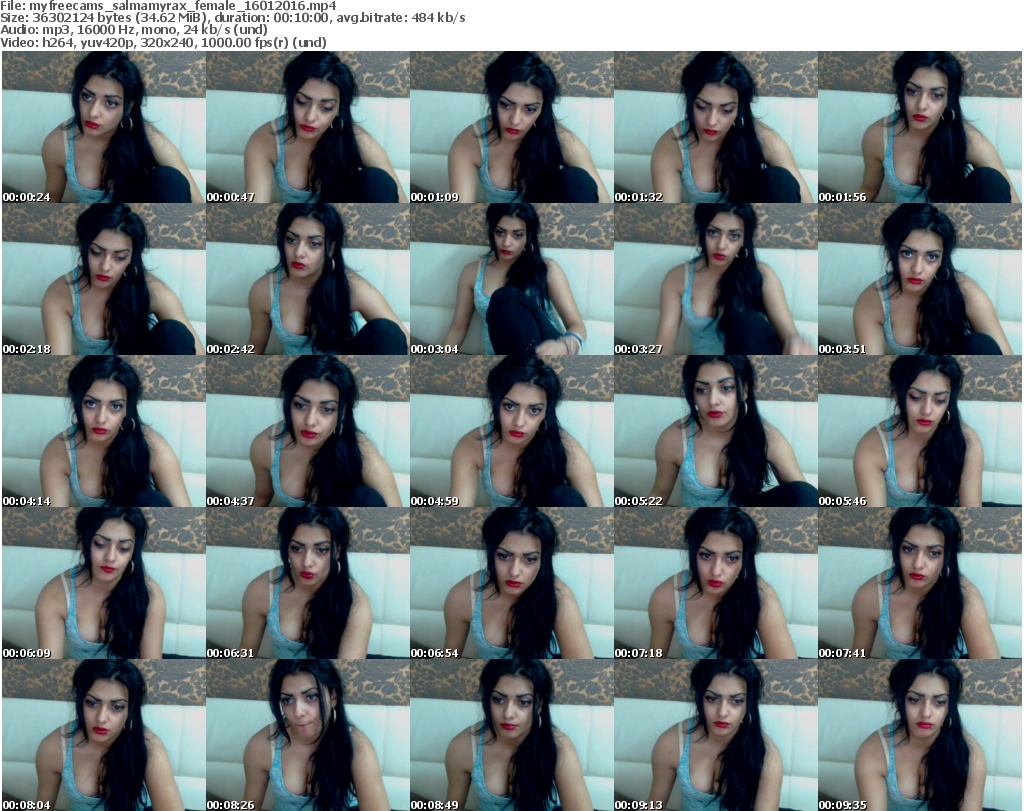The image size is (1024, 811).
Task: Pick the frame stamped 00:03:27
Action: tap(716, 279)
